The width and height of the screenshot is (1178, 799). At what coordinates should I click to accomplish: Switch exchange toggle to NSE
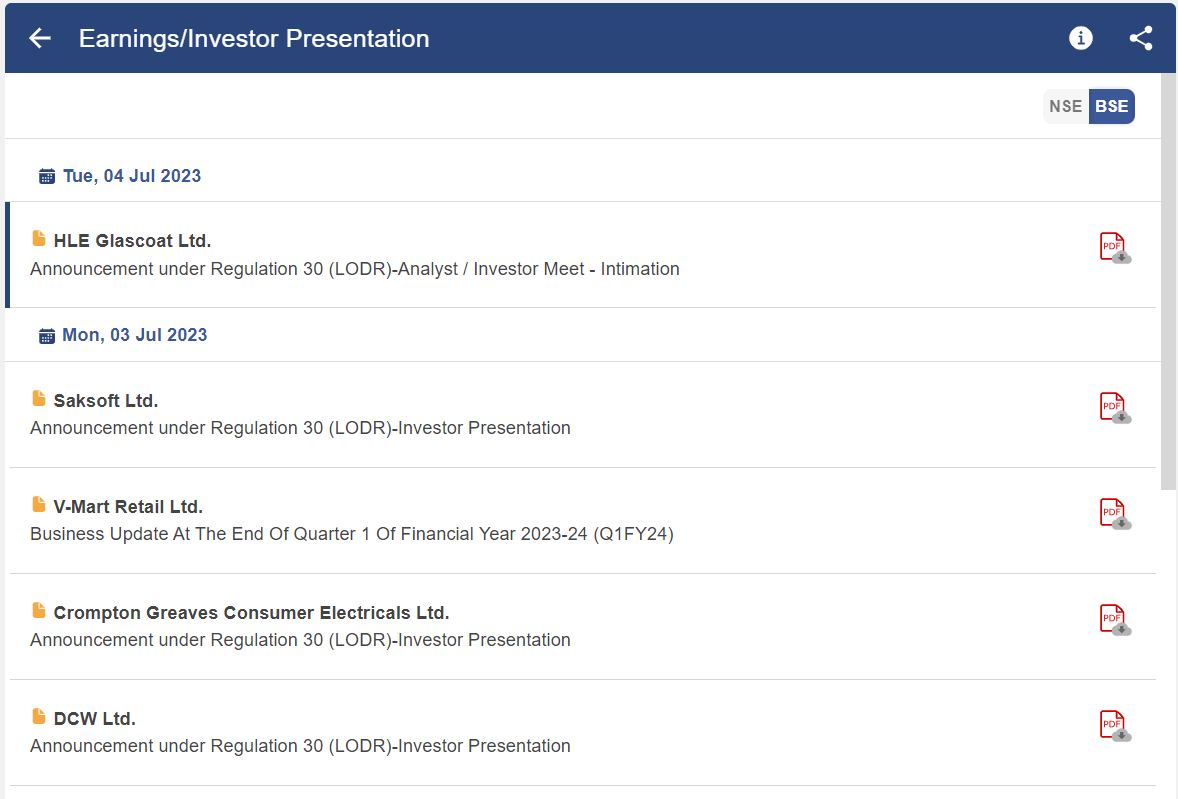(x=1065, y=107)
